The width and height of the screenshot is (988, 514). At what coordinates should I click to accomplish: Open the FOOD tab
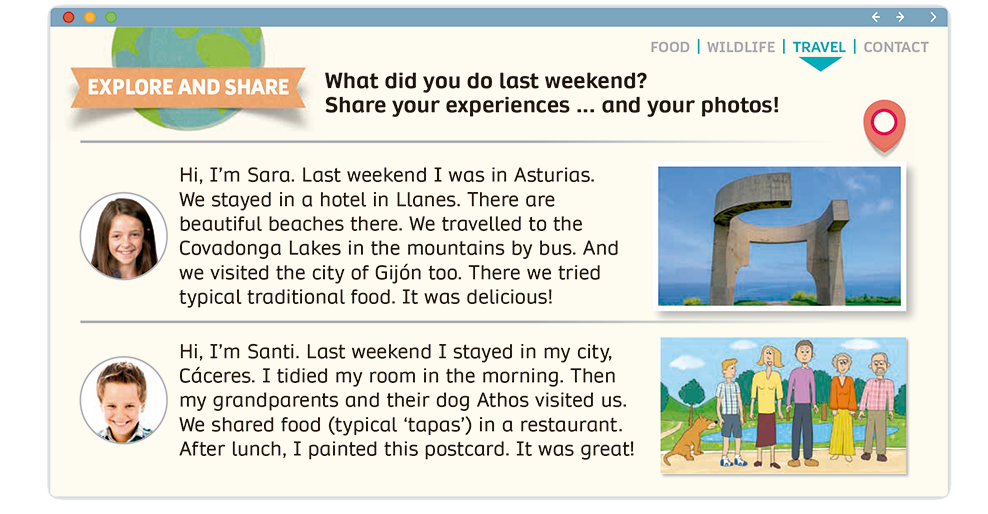tap(670, 47)
